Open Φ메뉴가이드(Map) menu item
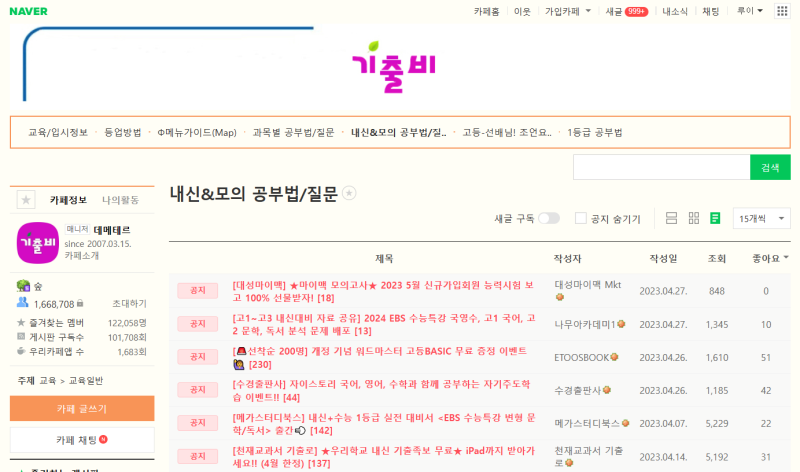The image size is (800, 472). (x=197, y=133)
